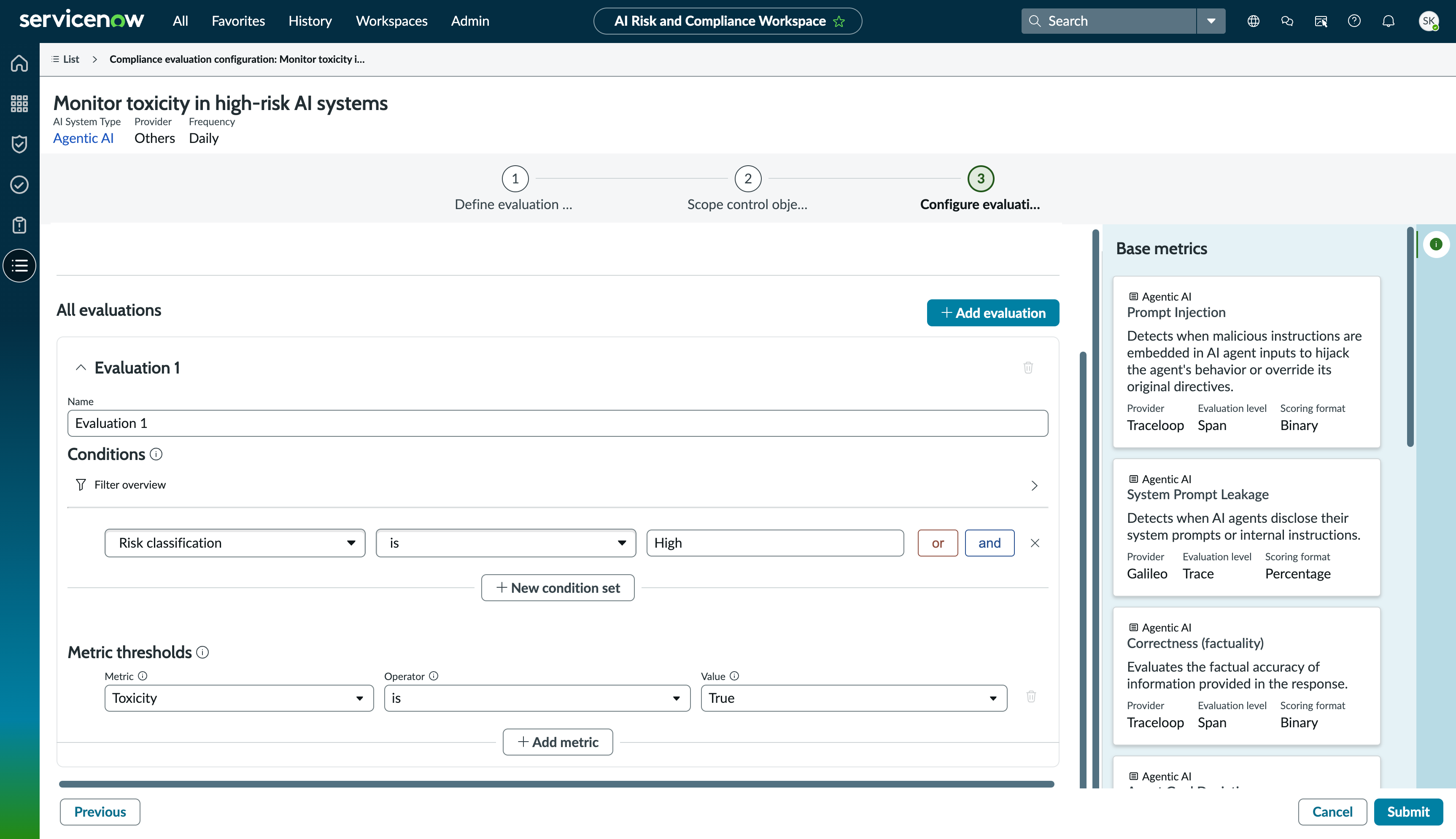This screenshot has height=839, width=1456.
Task: Click the ServiceNow logo
Action: (81, 20)
